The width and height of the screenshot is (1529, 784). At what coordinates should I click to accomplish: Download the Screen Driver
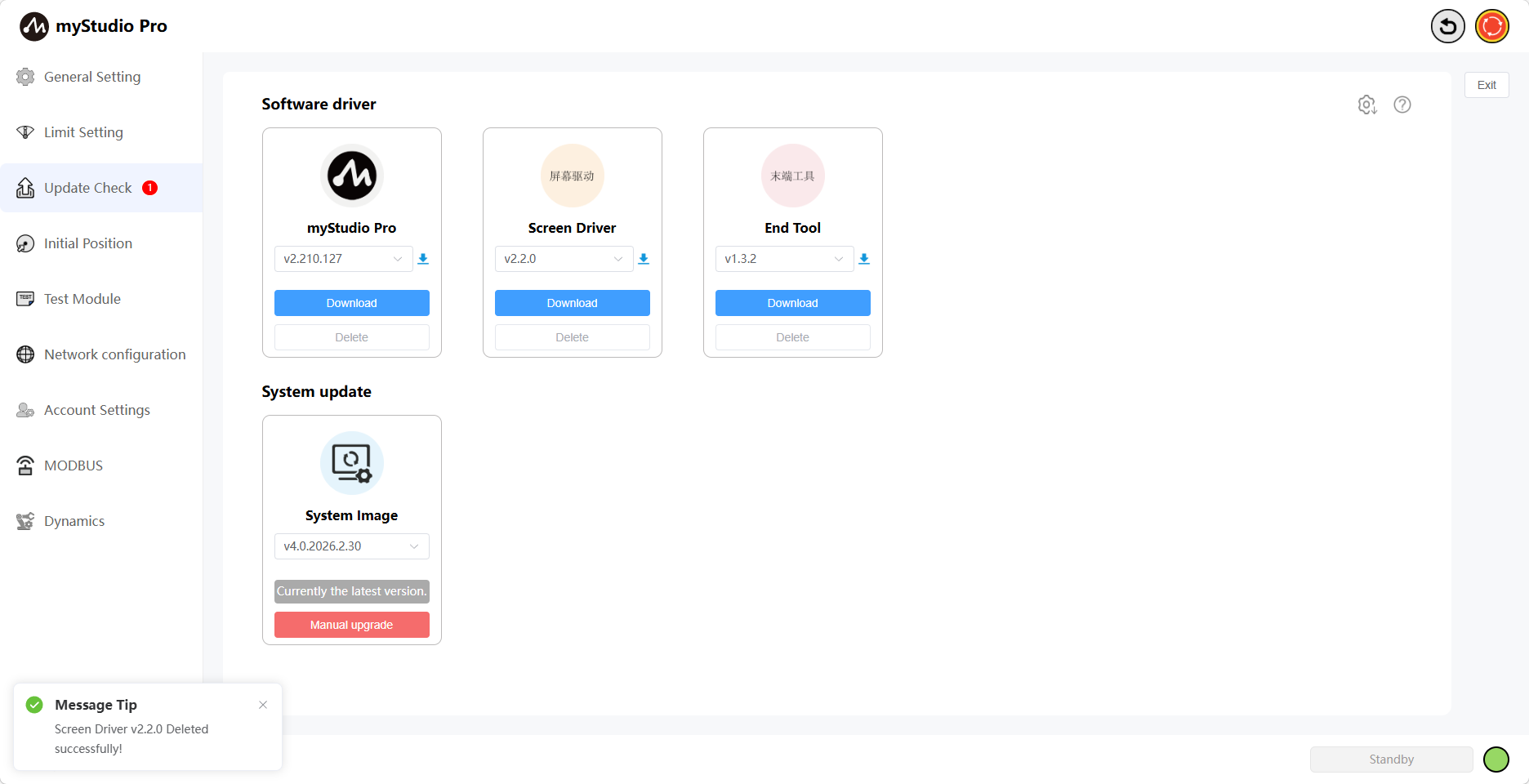(x=572, y=303)
